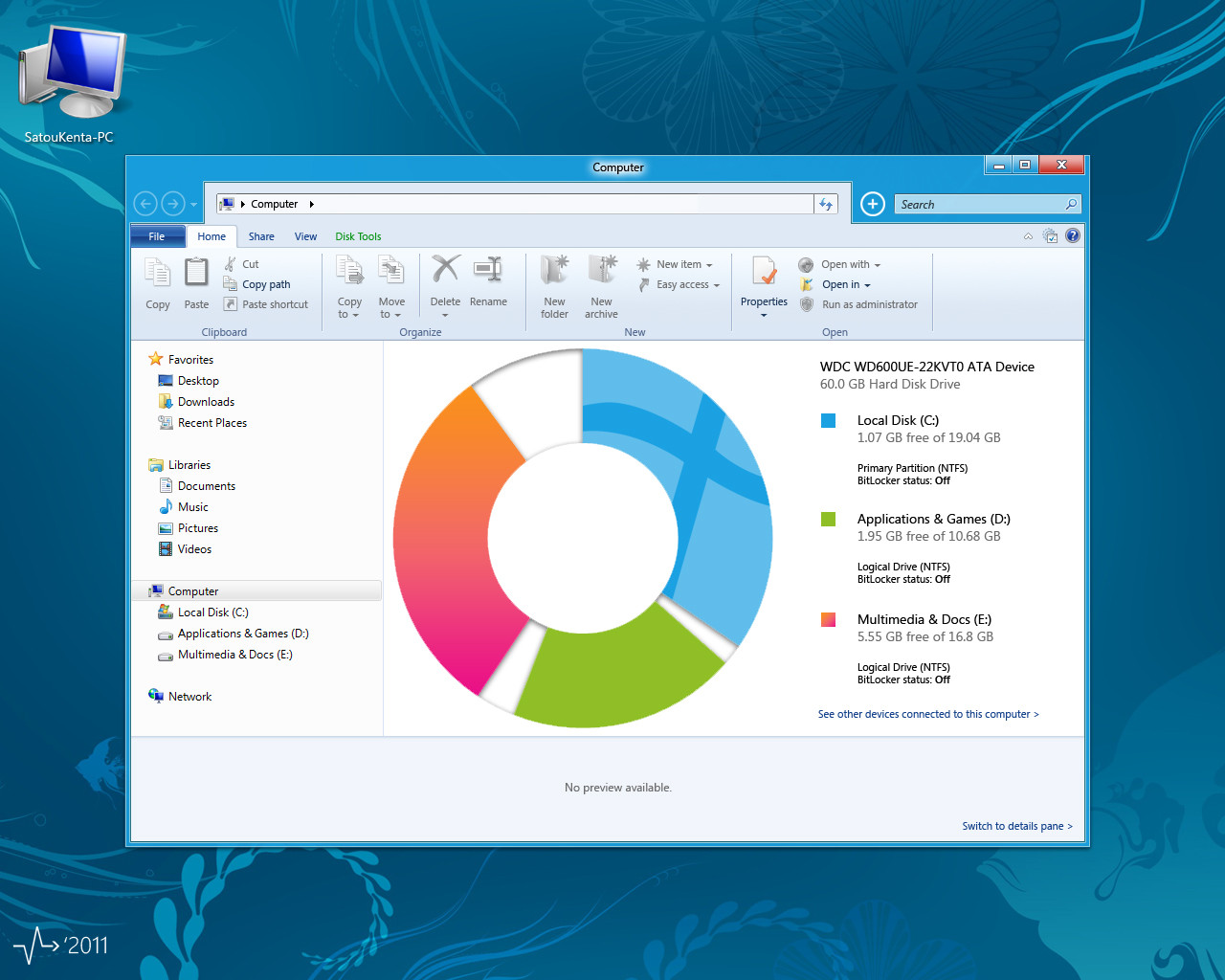1225x980 pixels.
Task: Select Libraries in the navigation pane
Action: pyautogui.click(x=189, y=465)
